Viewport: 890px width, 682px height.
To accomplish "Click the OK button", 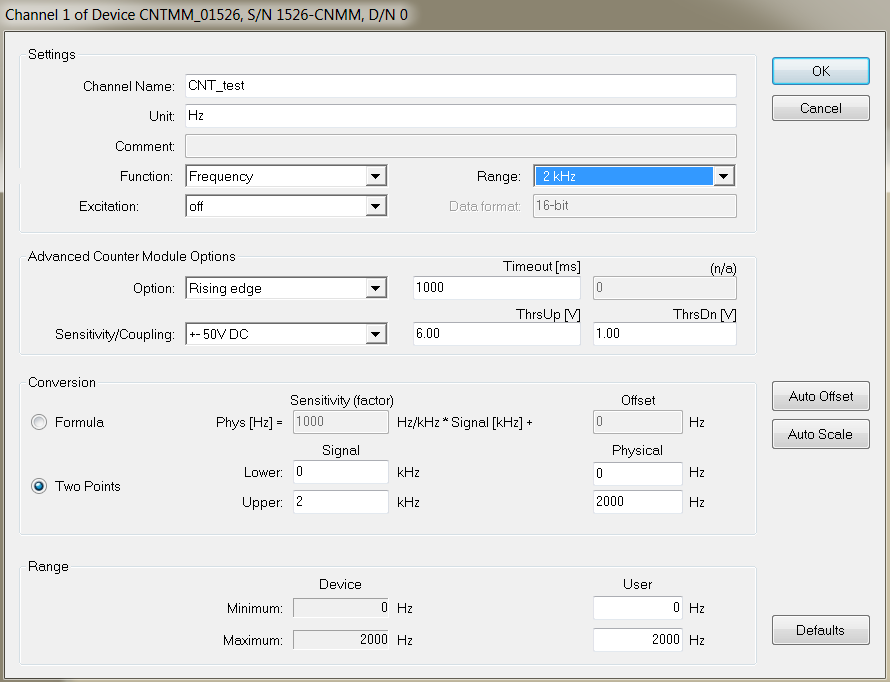I will coord(820,71).
